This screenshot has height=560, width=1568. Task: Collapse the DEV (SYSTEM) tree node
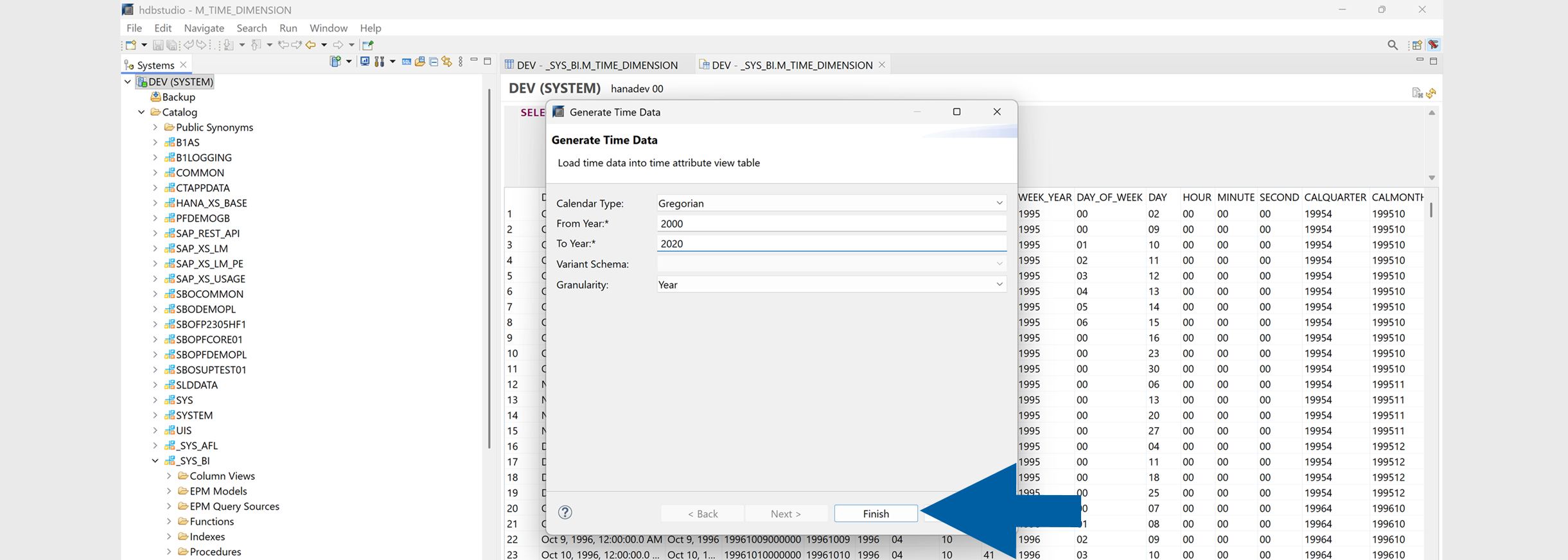[128, 82]
